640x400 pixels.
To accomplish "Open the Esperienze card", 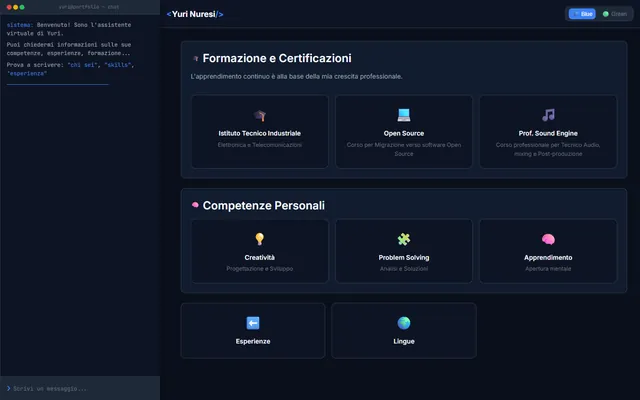I will [253, 331].
